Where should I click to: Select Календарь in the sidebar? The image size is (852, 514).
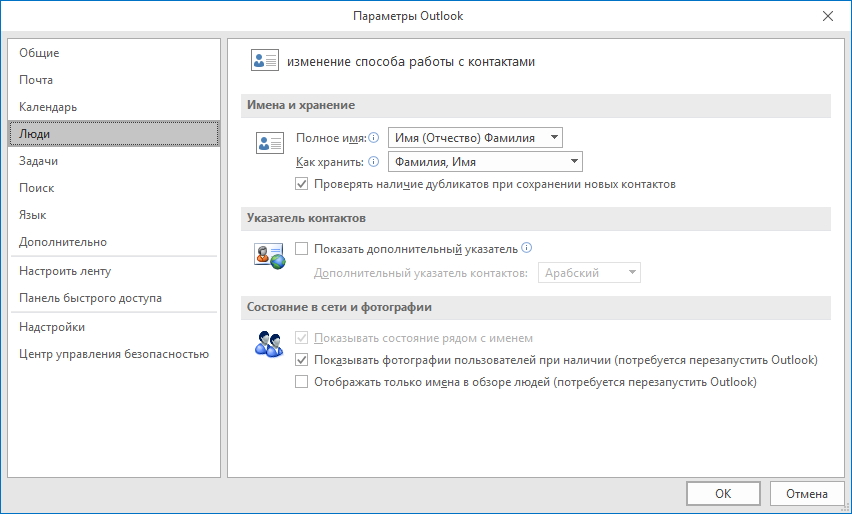pos(114,107)
